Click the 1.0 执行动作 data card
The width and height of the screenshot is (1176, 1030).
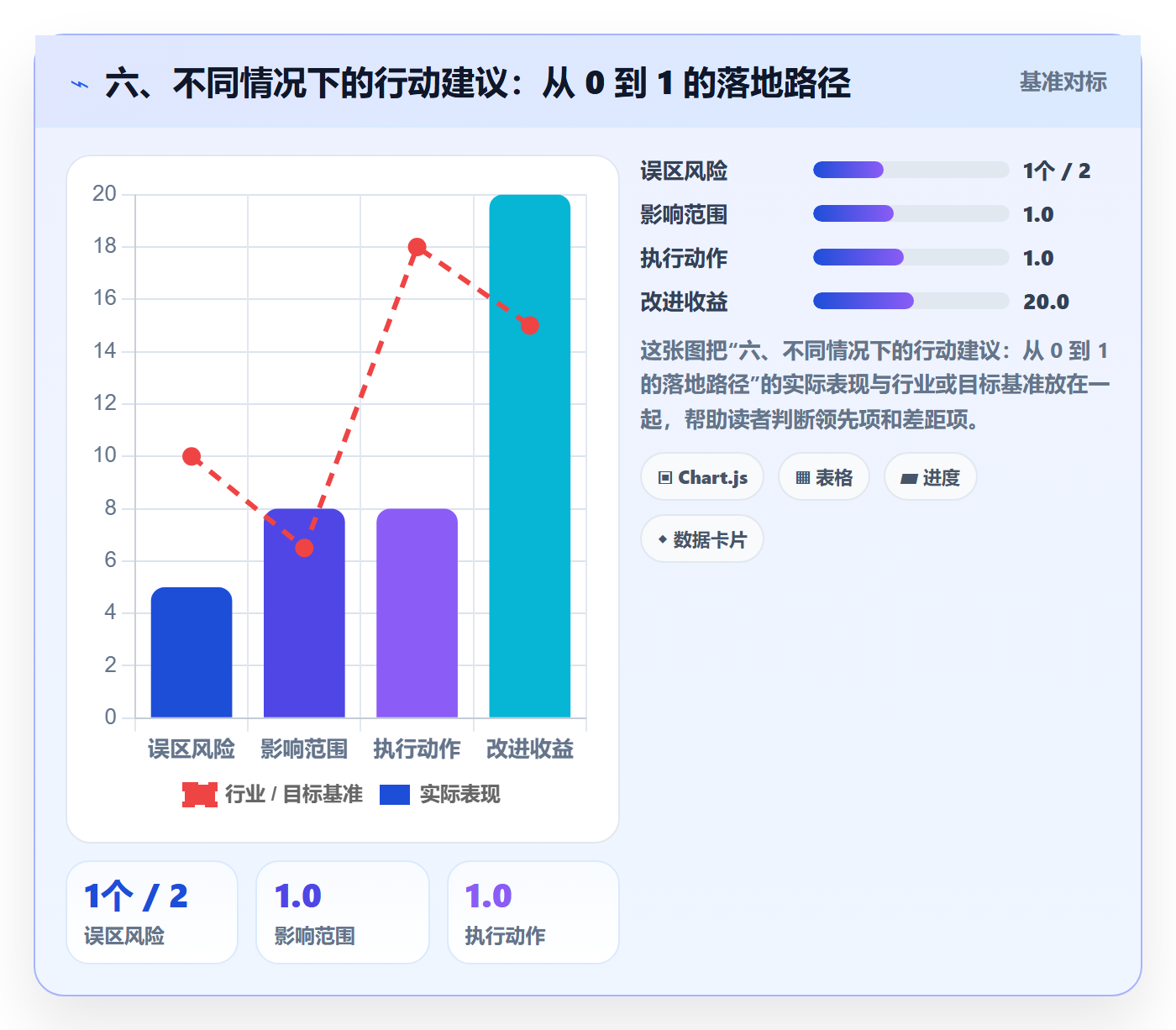click(533, 912)
